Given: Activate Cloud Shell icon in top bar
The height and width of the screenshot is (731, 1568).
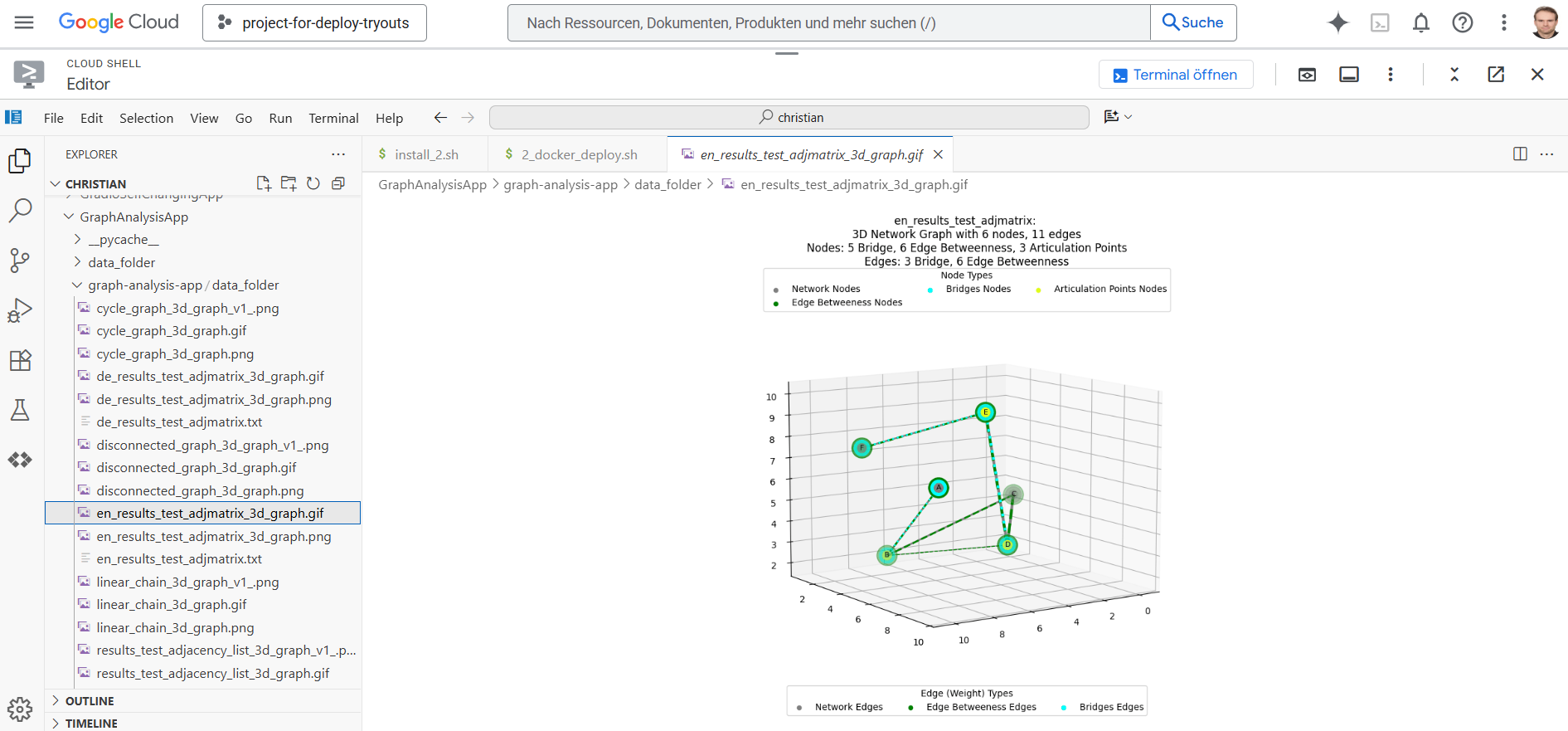Looking at the screenshot, I should [1380, 22].
